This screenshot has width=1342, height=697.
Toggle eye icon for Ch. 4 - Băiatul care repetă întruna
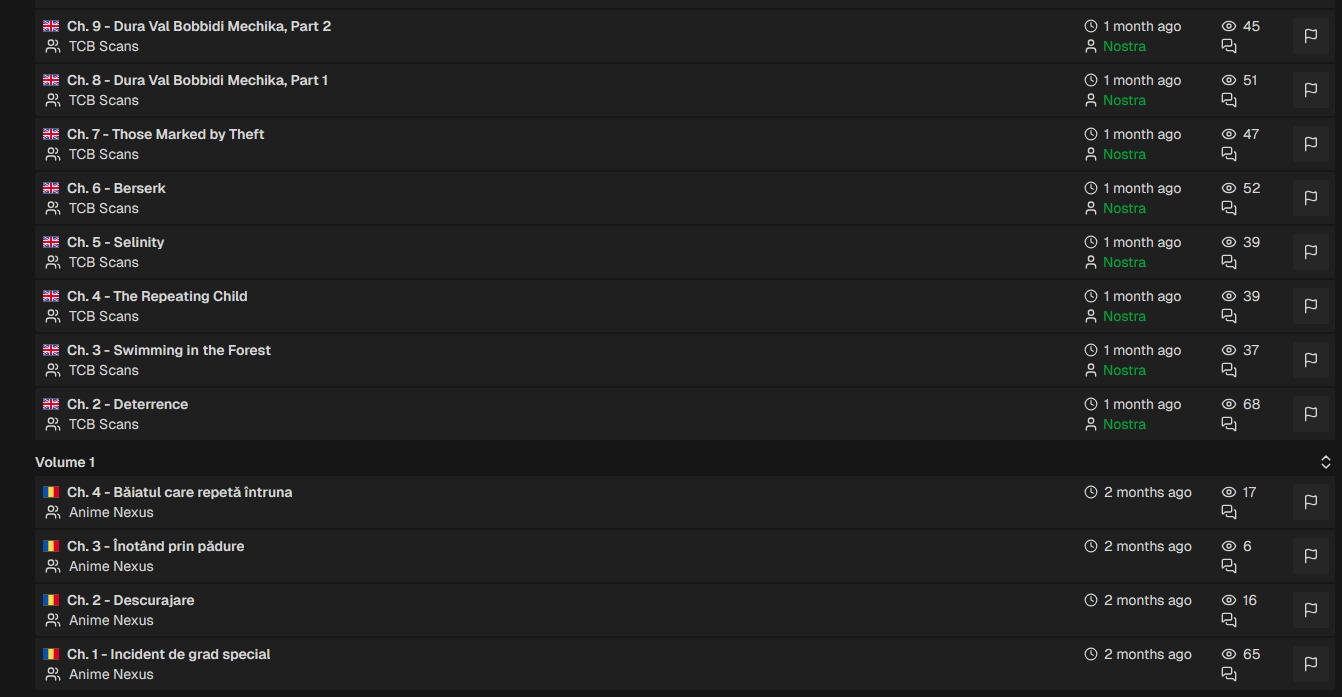click(x=1229, y=492)
